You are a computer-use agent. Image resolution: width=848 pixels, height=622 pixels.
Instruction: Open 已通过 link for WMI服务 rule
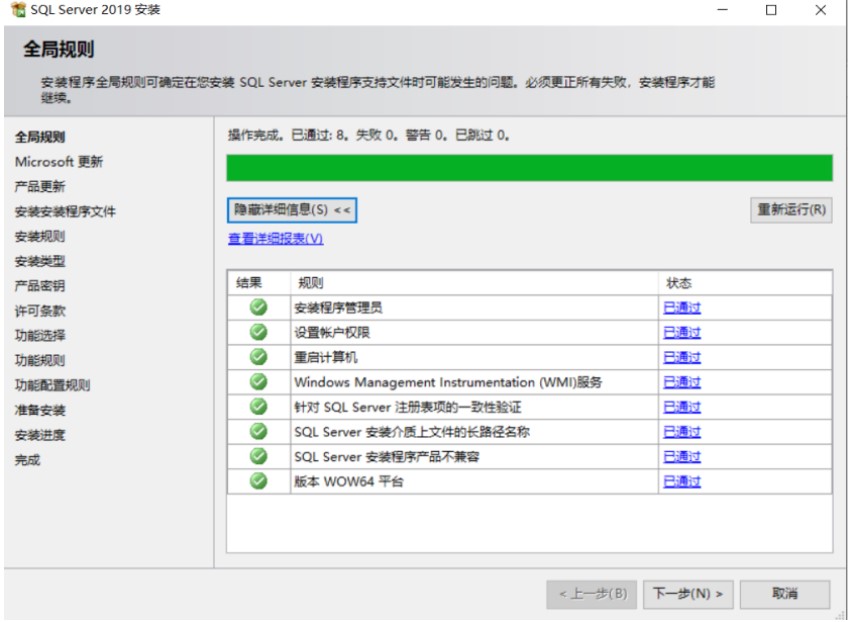(x=682, y=382)
